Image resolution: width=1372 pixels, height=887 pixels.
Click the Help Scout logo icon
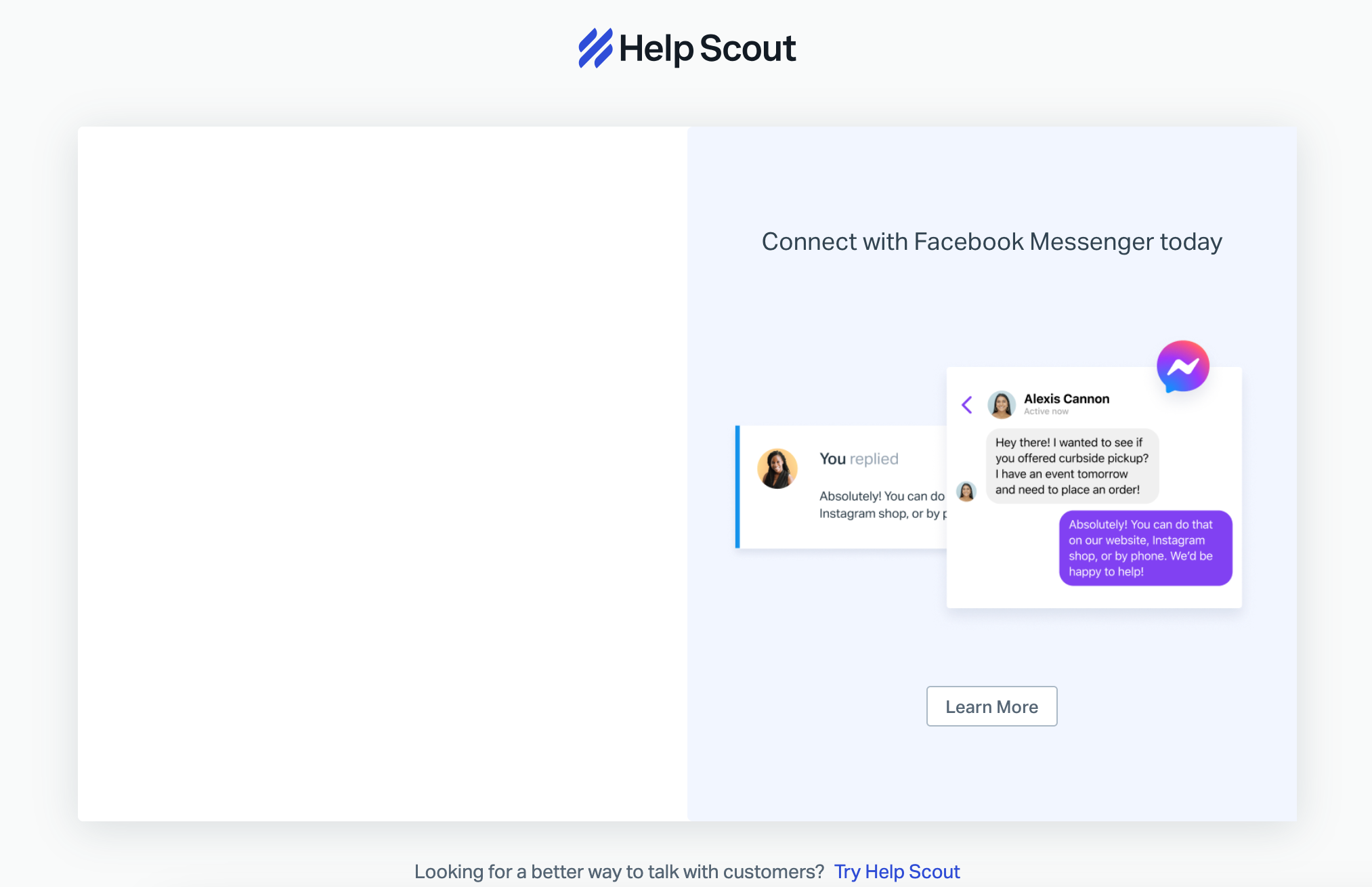tap(595, 48)
